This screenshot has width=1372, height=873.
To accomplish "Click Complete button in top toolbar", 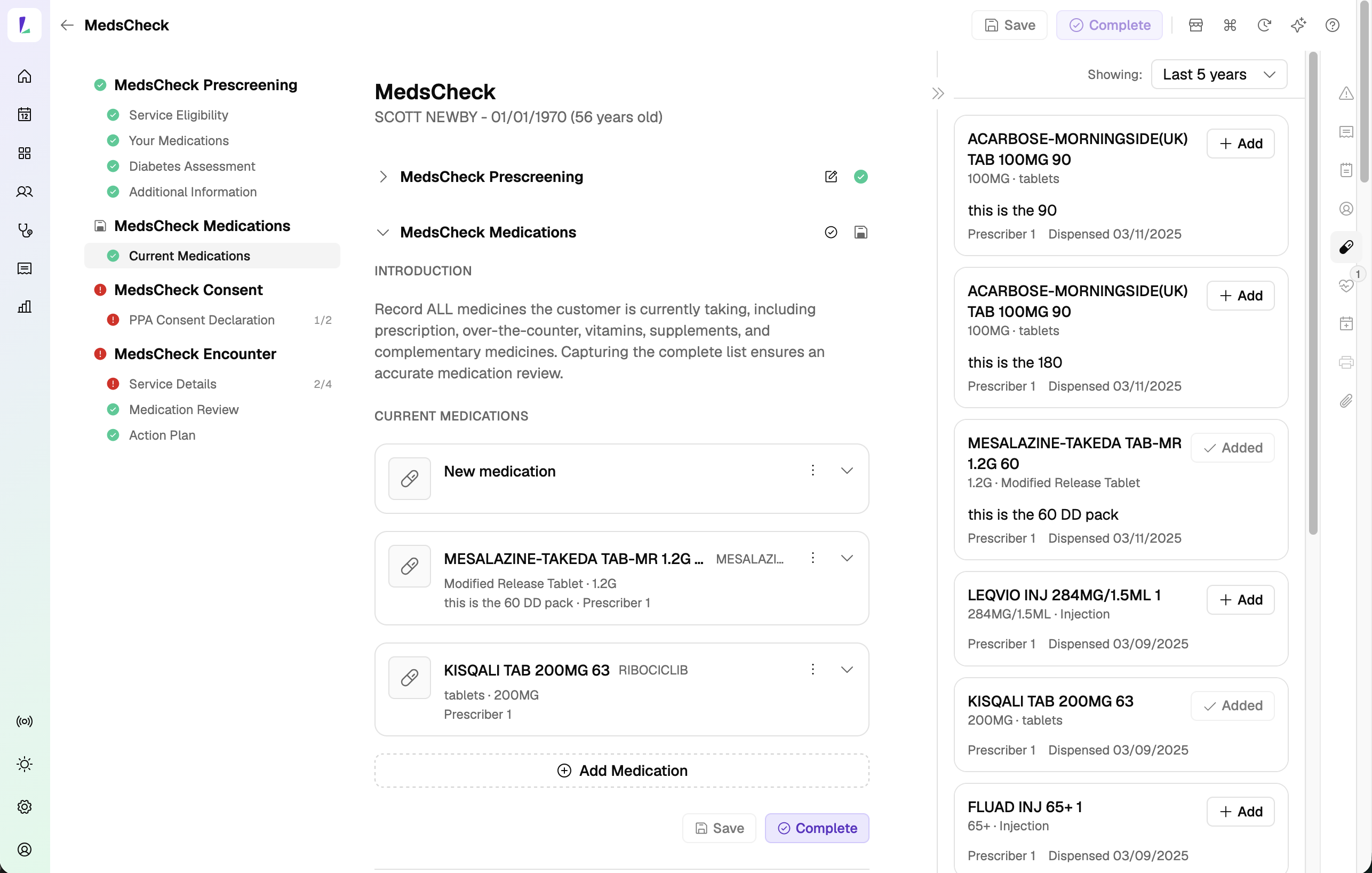I will pos(1110,25).
